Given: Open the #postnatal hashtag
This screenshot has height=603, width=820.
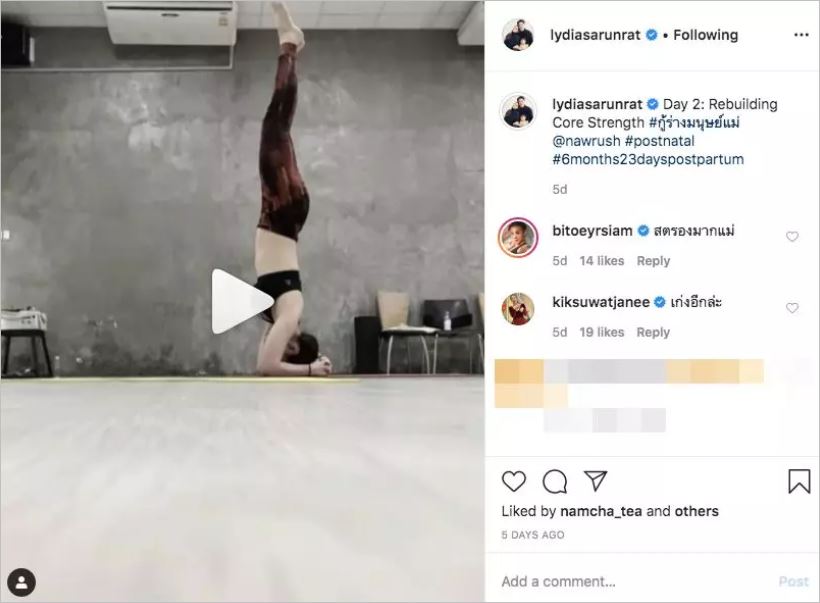Looking at the screenshot, I should (659, 141).
